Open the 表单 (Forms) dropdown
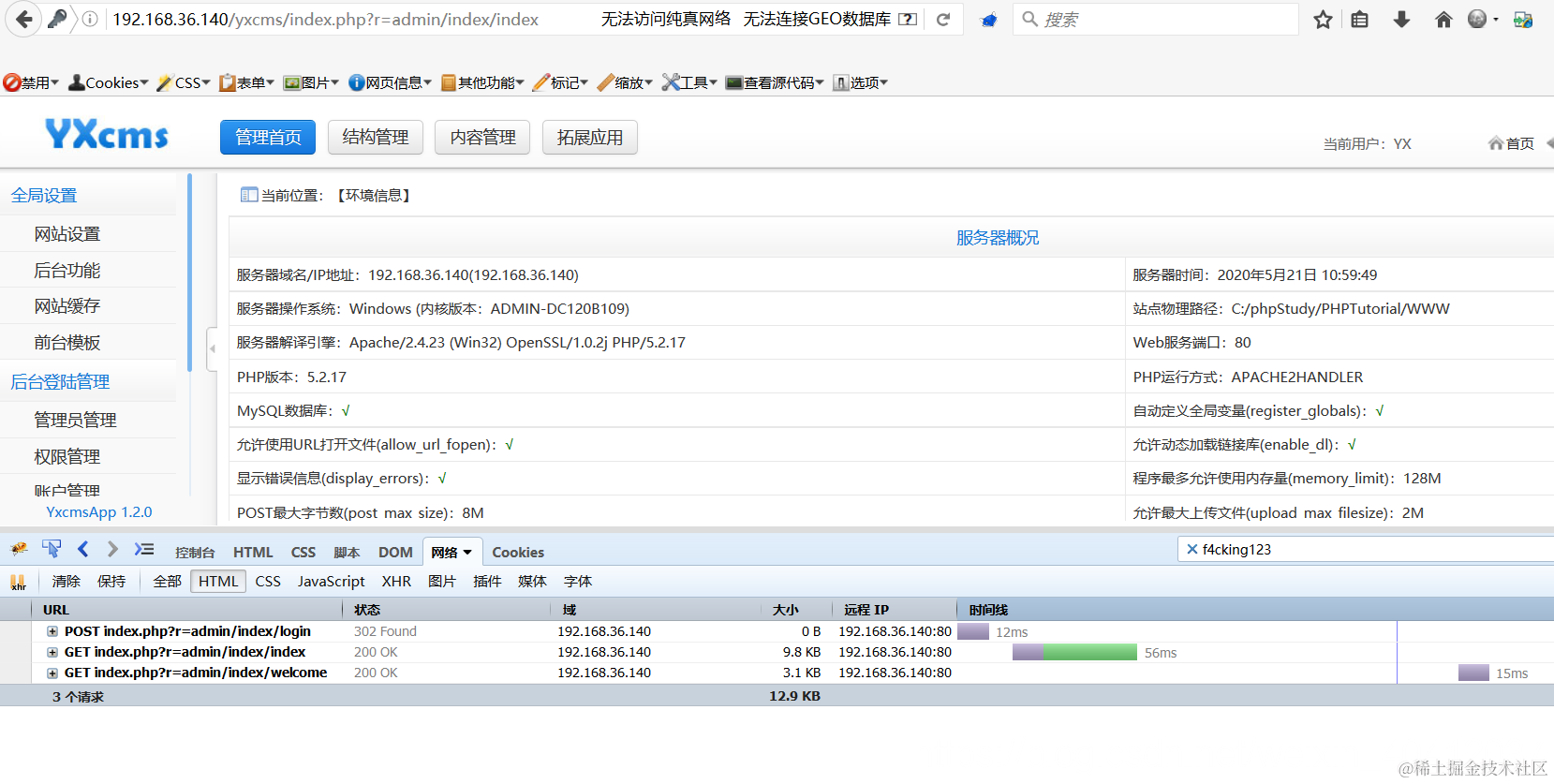The width and height of the screenshot is (1554, 784). pos(247,82)
